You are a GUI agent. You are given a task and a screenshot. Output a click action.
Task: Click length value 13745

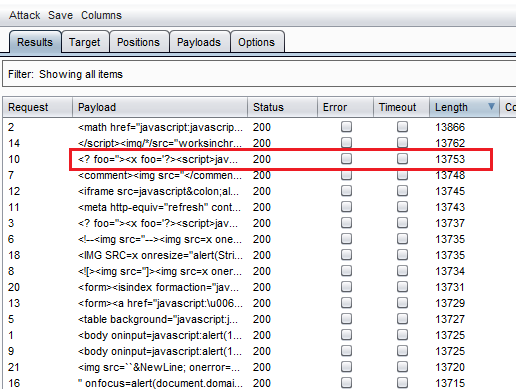tap(450, 191)
